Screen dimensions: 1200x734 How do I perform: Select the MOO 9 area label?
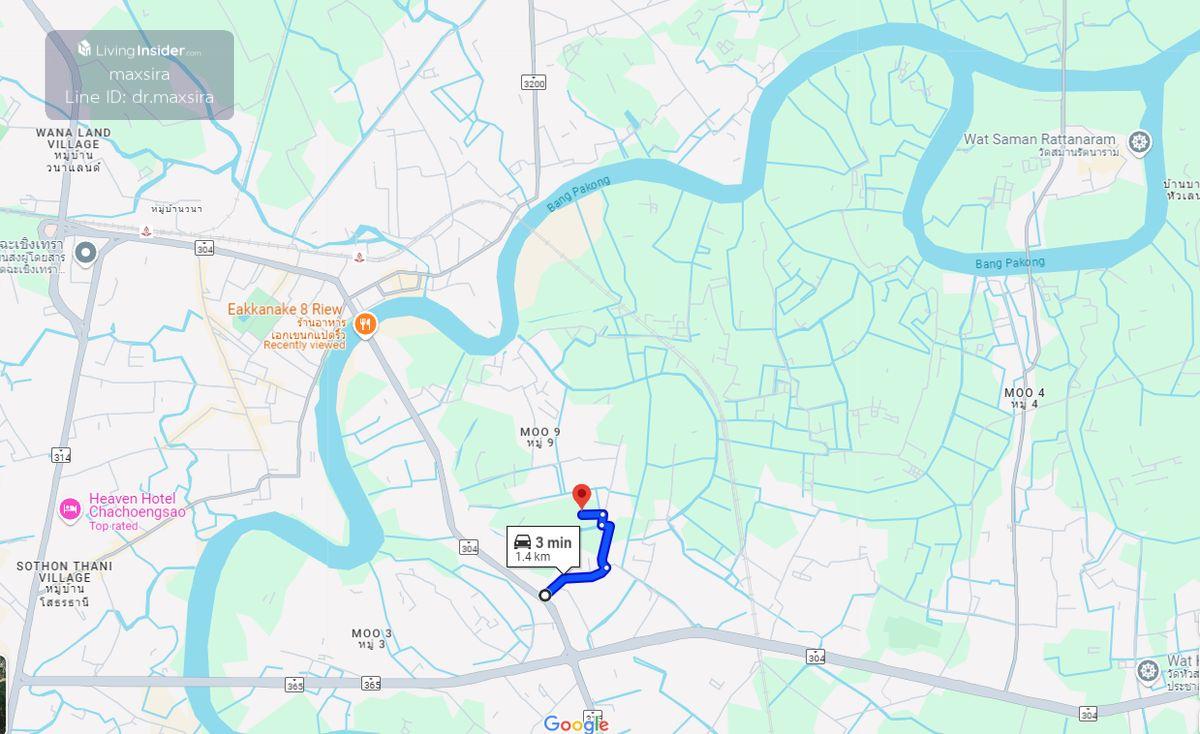(540, 437)
